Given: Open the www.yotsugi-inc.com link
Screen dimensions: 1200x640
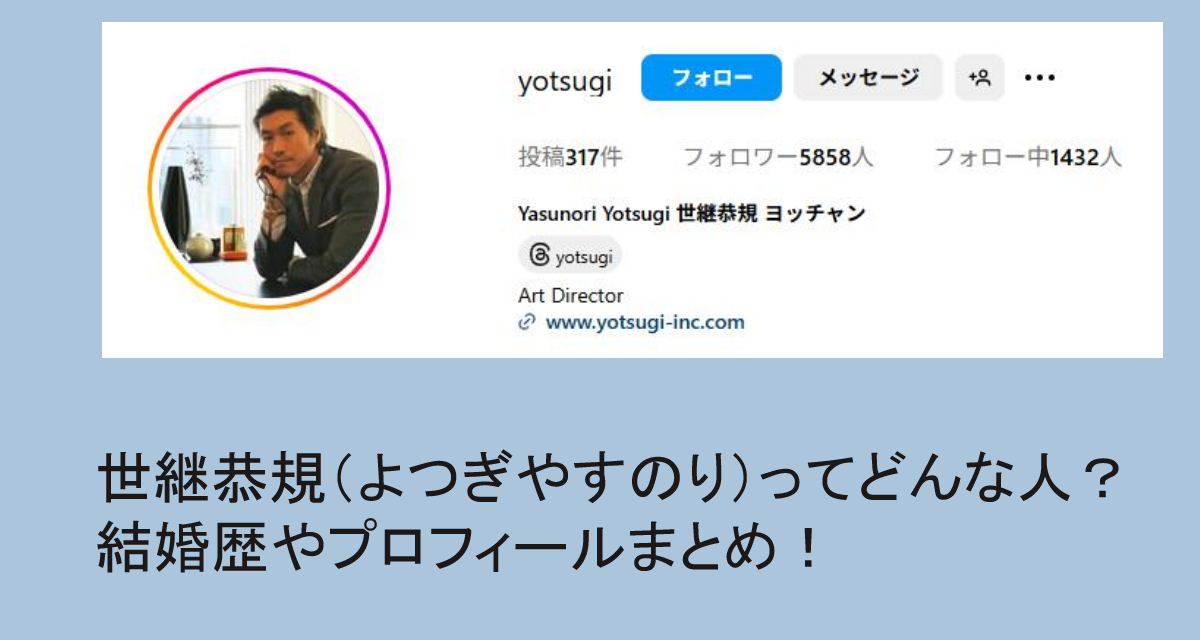Looking at the screenshot, I should pyautogui.click(x=645, y=323).
